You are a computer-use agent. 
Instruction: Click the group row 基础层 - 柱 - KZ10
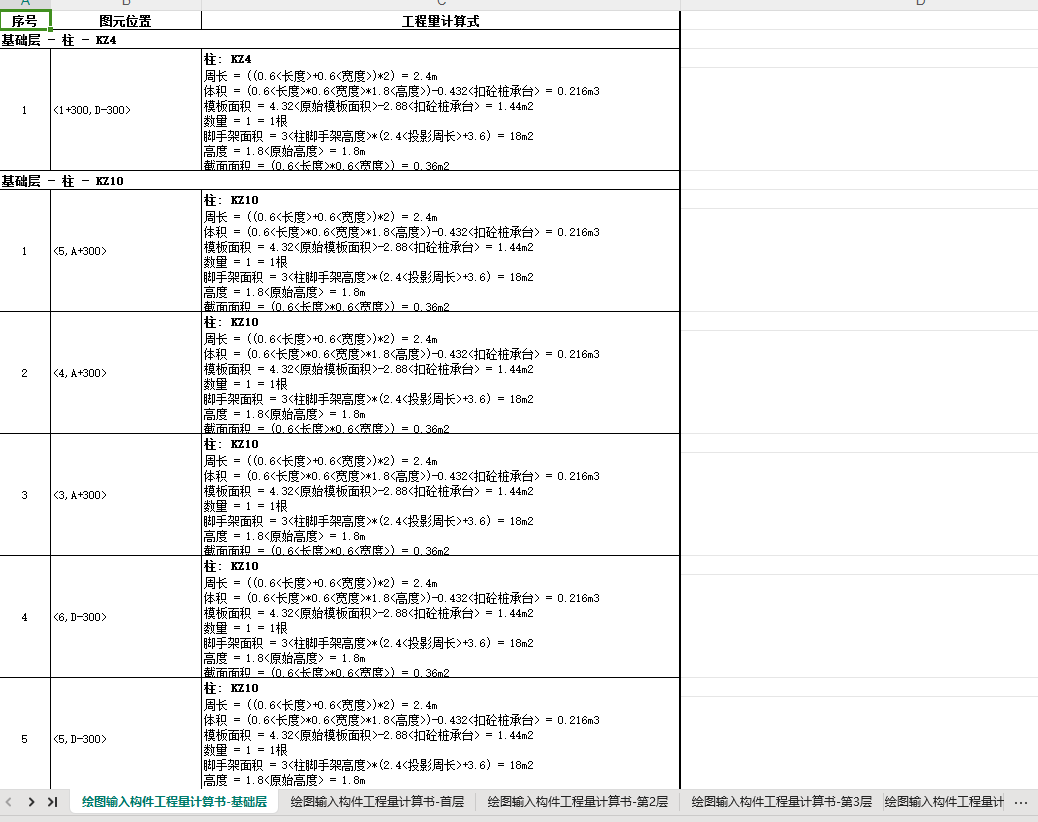pos(340,181)
